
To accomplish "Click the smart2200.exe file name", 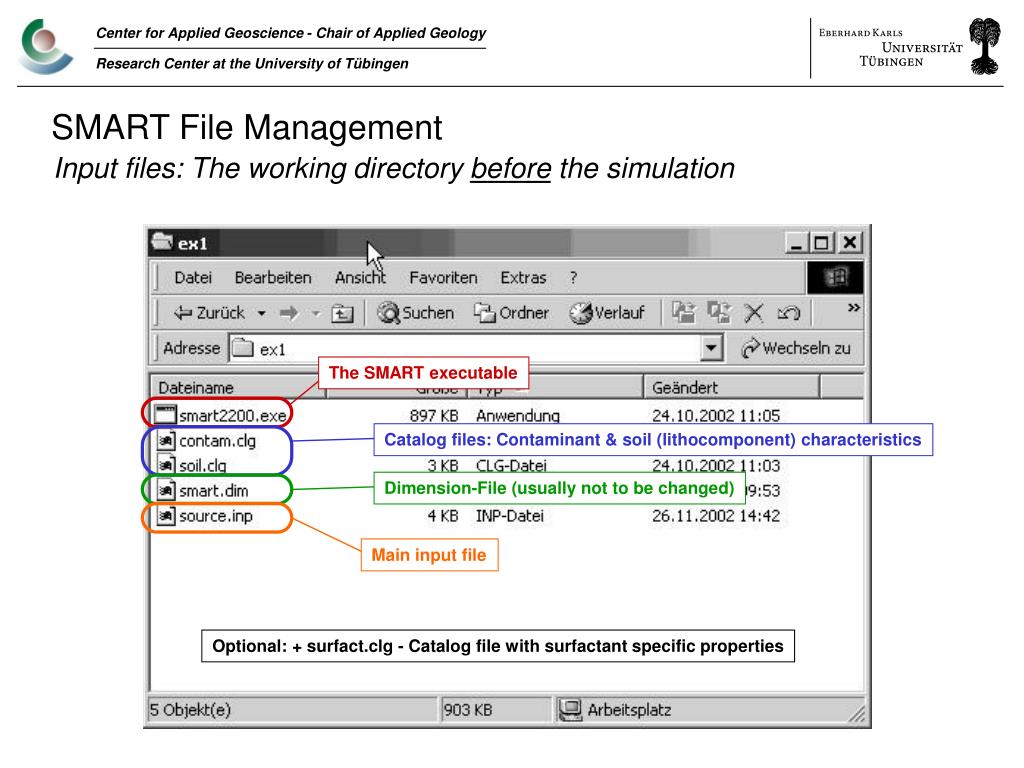I will pyautogui.click(x=233, y=415).
